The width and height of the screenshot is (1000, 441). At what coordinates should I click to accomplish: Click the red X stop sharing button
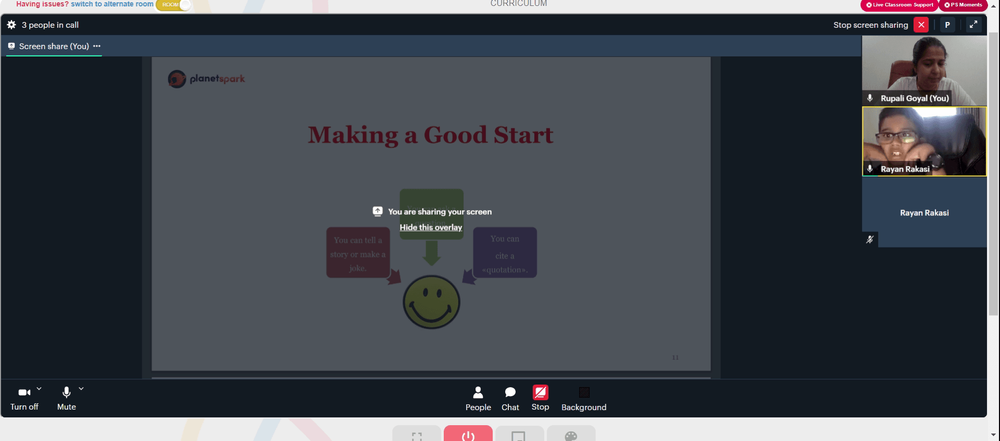pos(921,25)
